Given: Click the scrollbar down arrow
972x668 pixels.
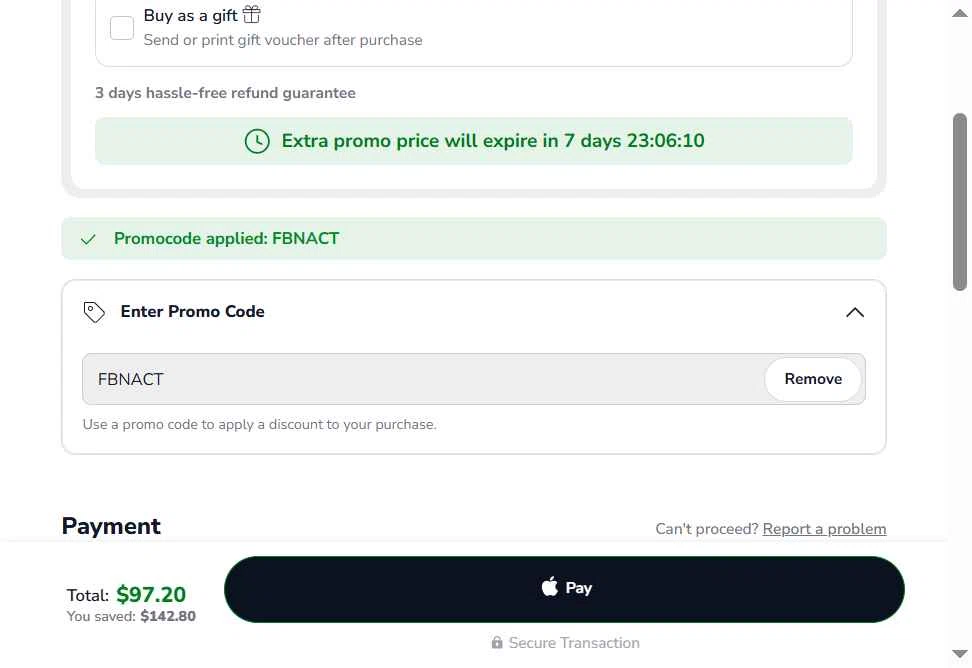Looking at the screenshot, I should coord(960,654).
